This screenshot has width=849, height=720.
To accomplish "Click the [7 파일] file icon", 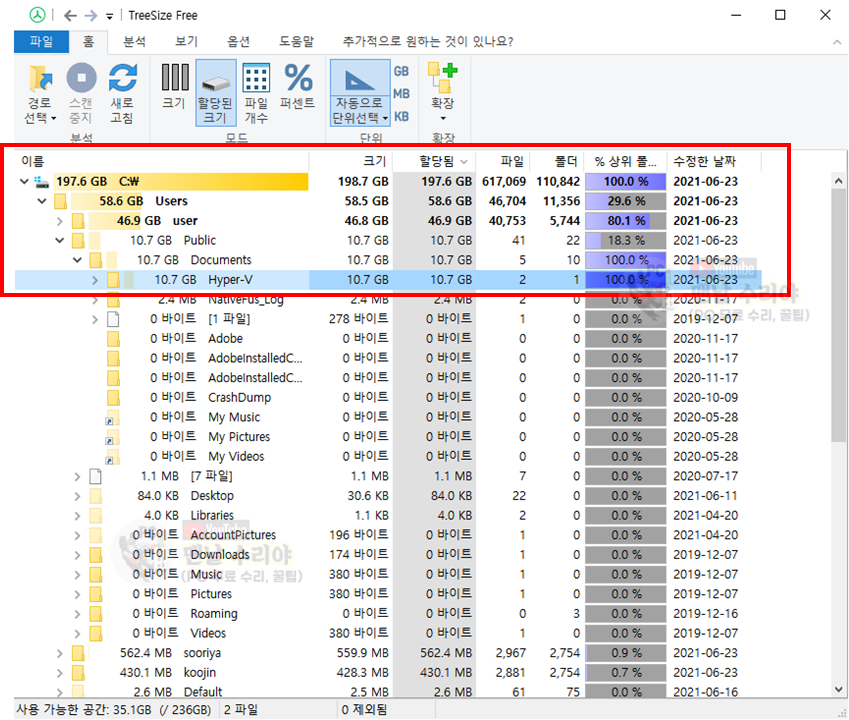I will (95, 476).
